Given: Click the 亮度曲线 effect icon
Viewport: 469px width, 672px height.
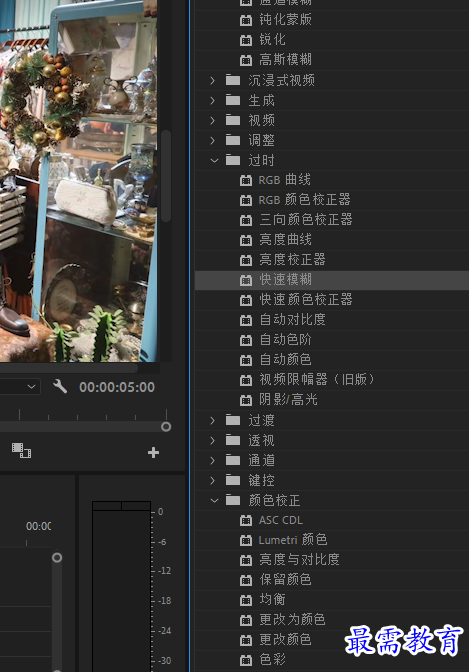Looking at the screenshot, I should click(x=246, y=240).
